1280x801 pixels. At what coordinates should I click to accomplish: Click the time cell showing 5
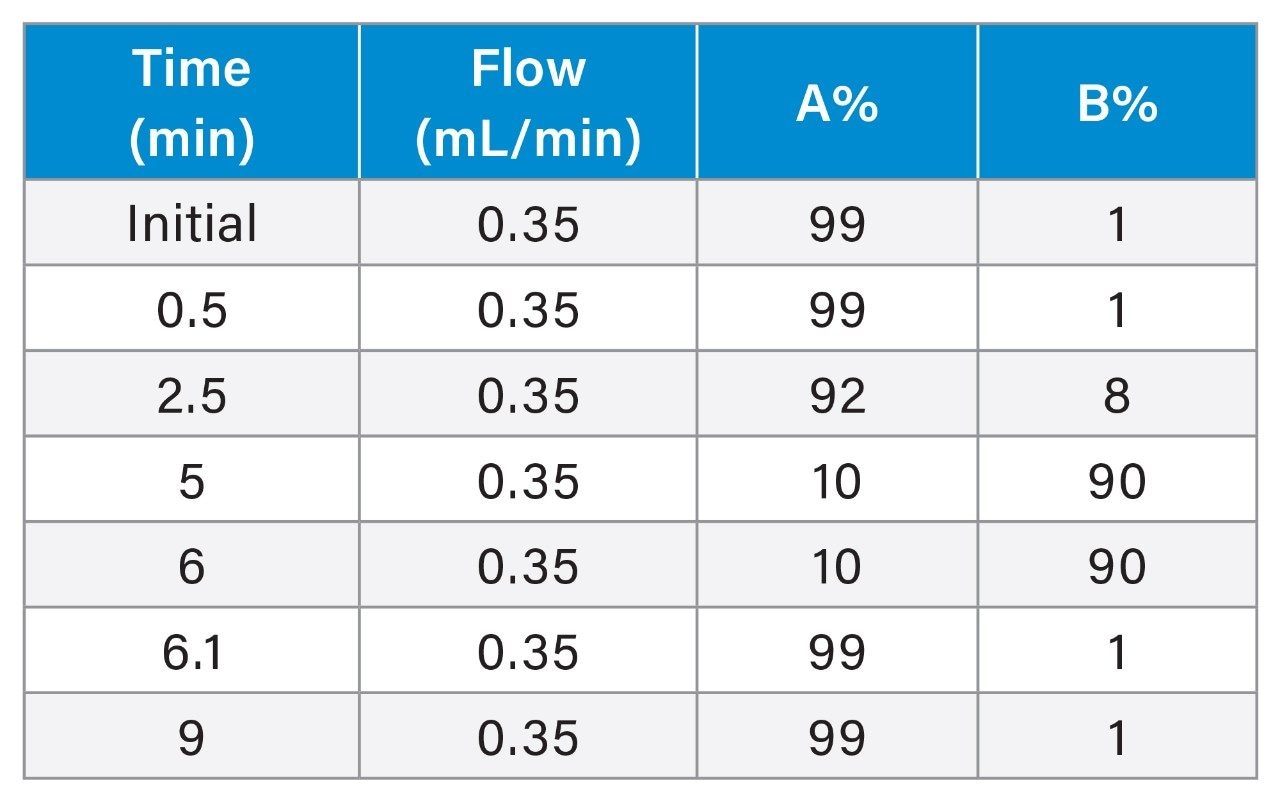pyautogui.click(x=192, y=480)
